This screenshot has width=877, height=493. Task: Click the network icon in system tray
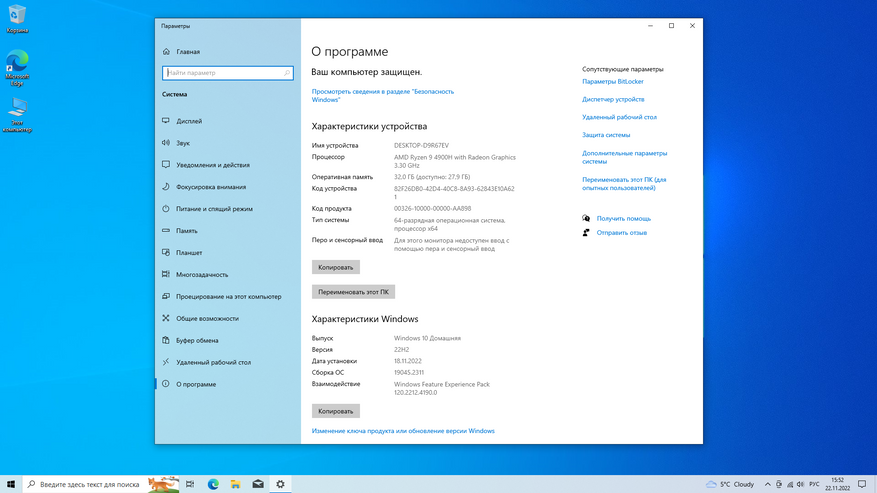coord(790,484)
